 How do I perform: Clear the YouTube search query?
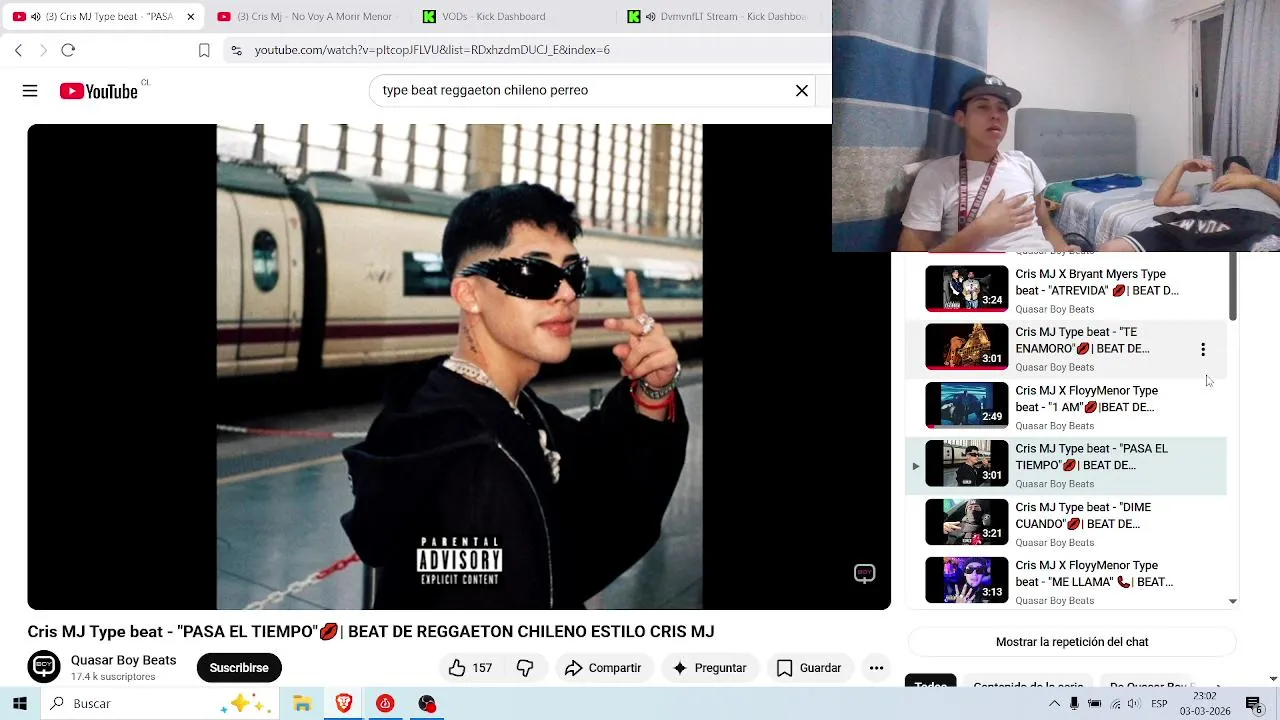pos(802,91)
